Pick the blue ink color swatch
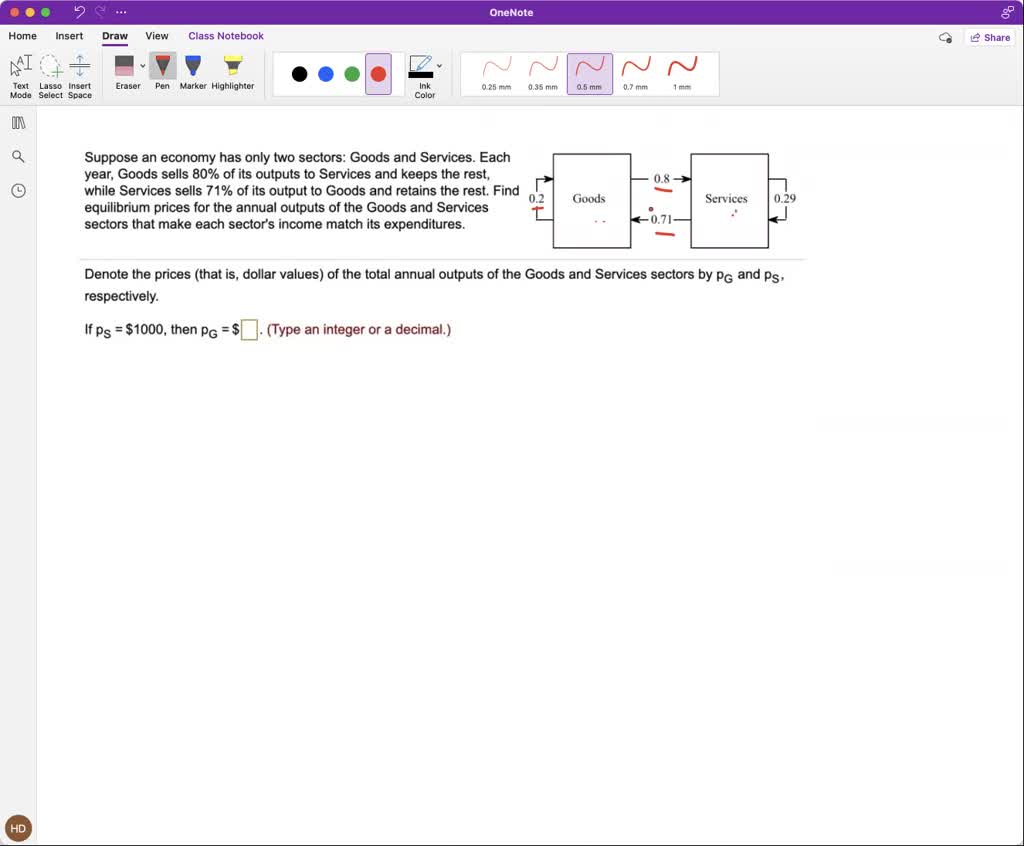 tap(324, 73)
